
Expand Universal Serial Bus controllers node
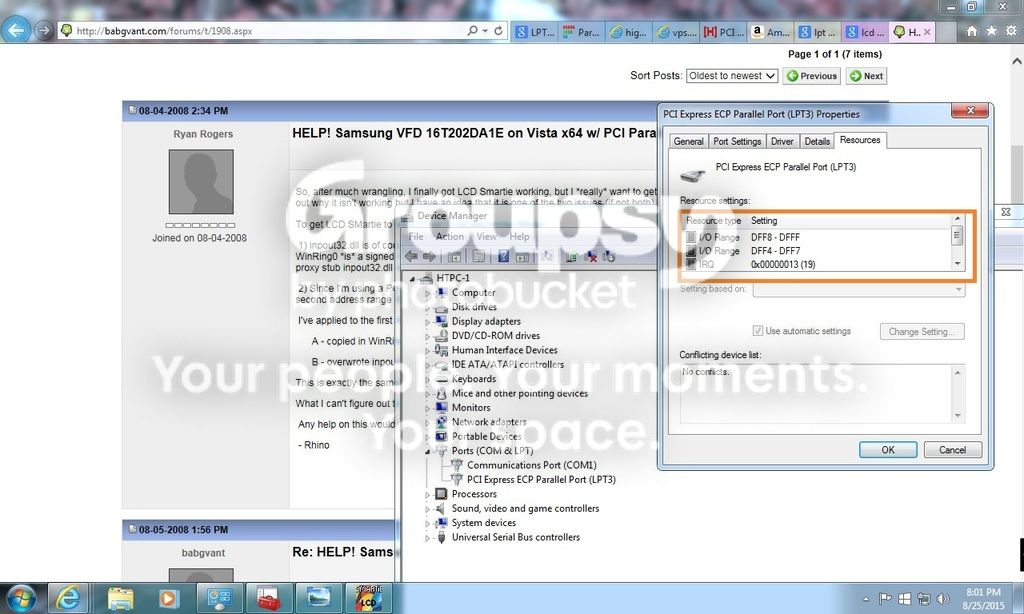tap(428, 538)
